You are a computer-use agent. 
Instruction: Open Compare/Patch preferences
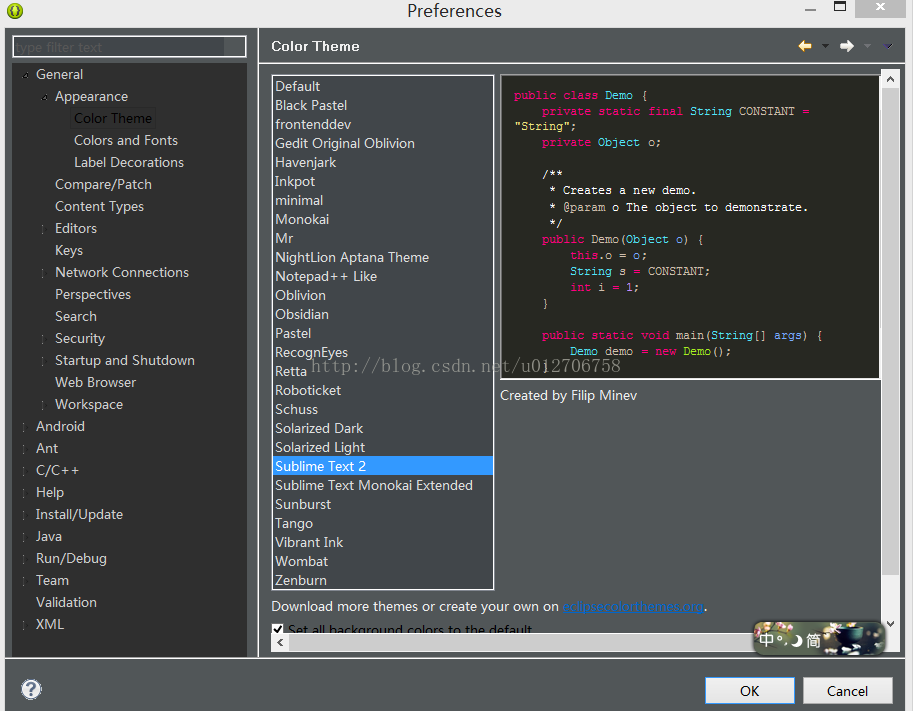tap(103, 185)
